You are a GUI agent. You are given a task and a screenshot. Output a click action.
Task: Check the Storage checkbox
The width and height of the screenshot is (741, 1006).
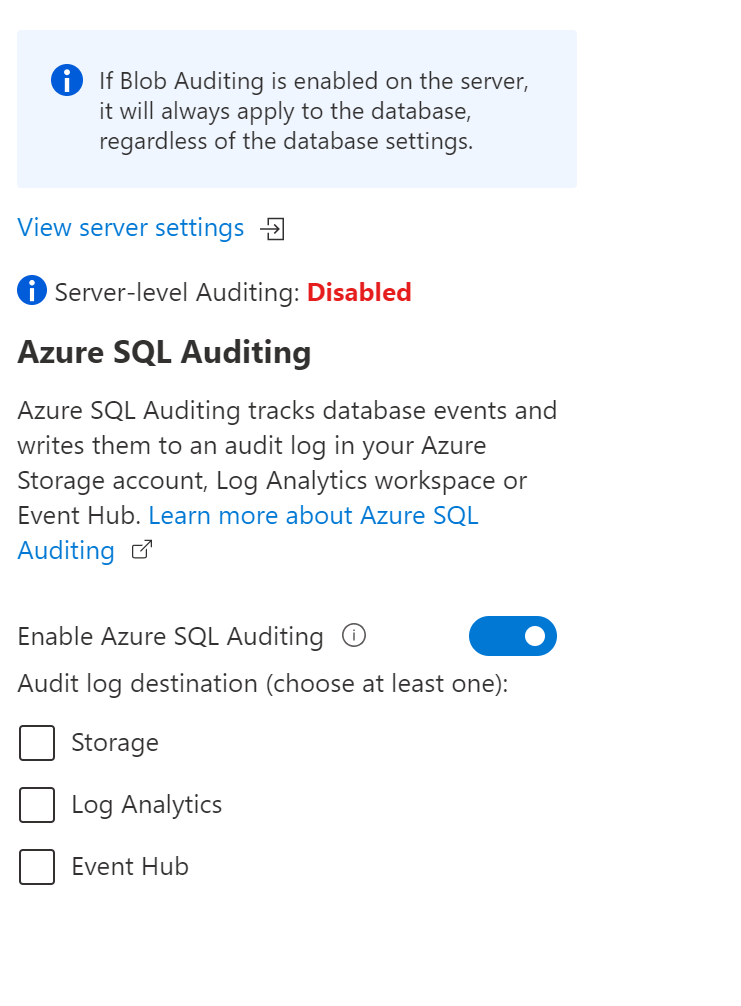click(x=37, y=743)
